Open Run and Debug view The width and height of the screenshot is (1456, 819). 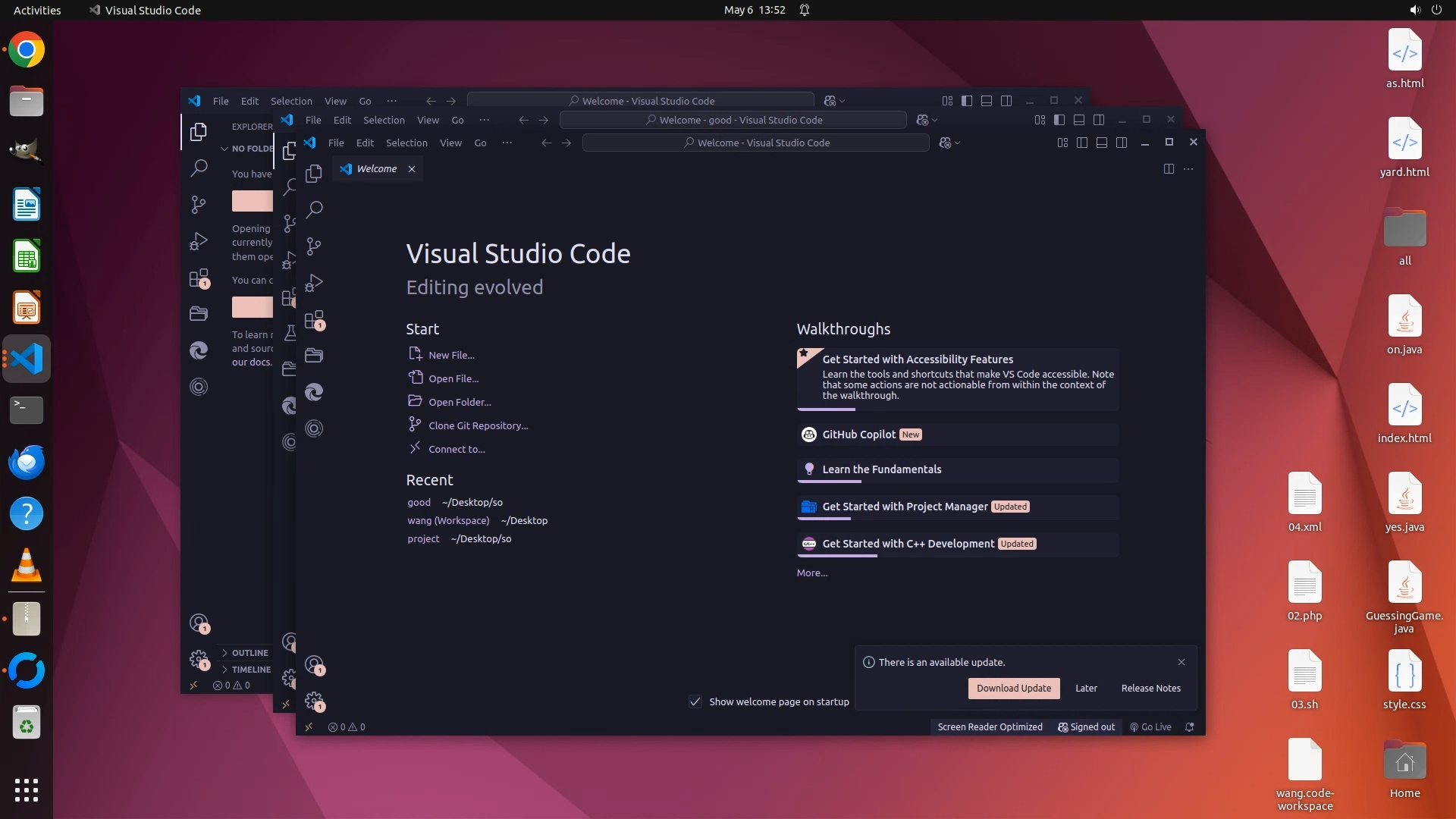314,283
